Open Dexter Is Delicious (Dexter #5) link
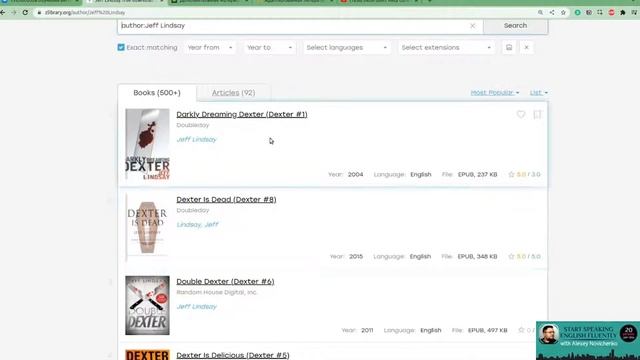Screen dimensions: 640x360 233,355
